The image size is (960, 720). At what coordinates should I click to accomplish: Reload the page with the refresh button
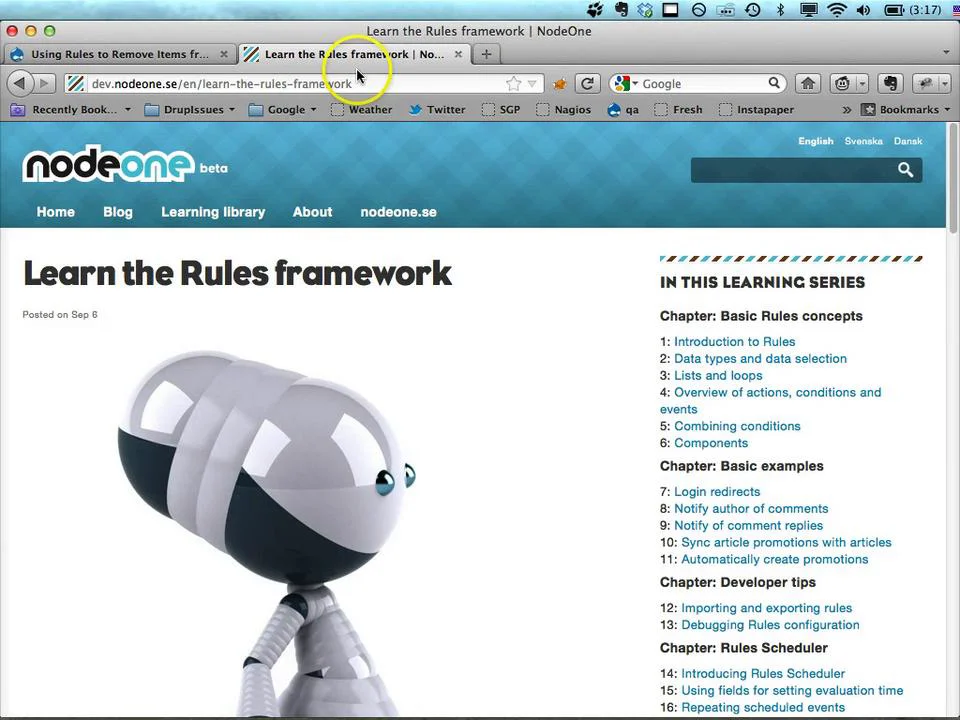click(x=587, y=83)
